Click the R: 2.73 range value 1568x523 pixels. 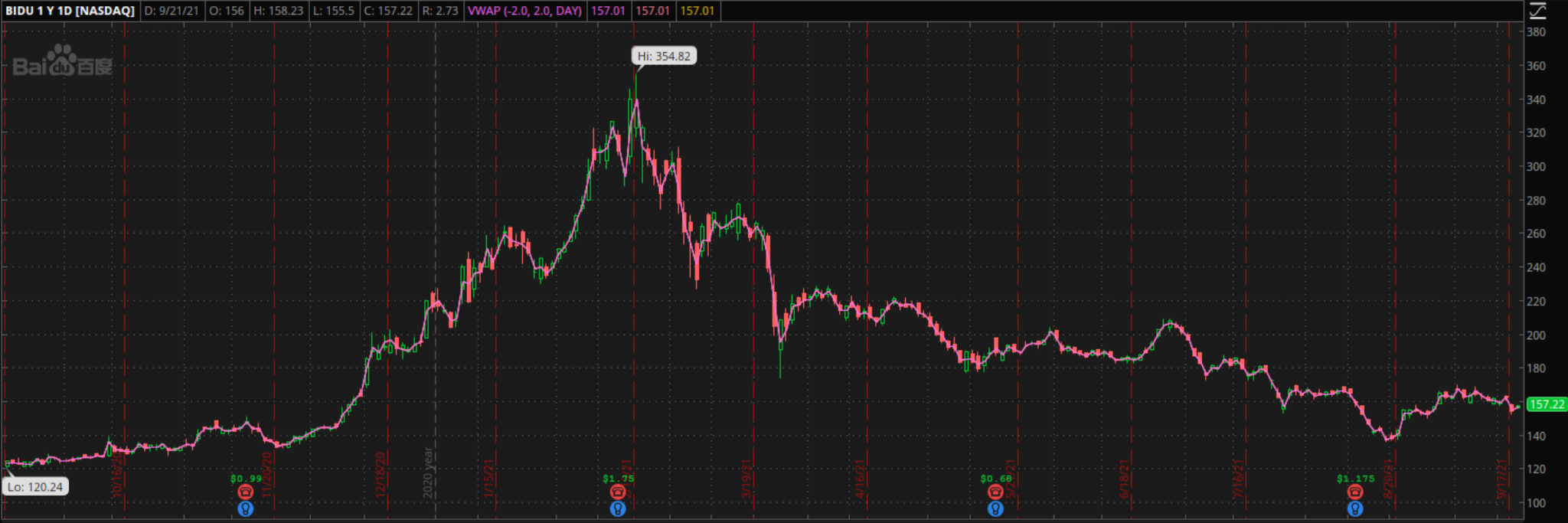pos(440,11)
